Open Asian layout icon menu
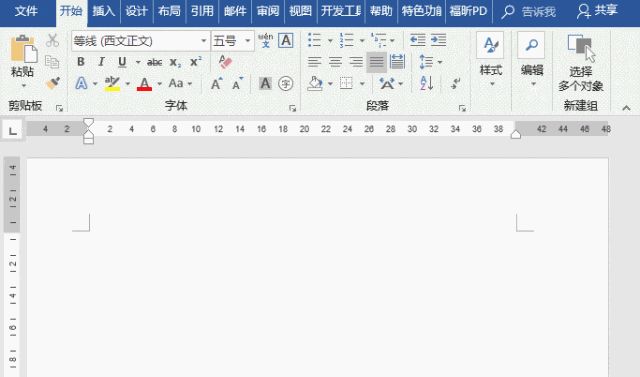640x377 pixels. [x=391, y=84]
